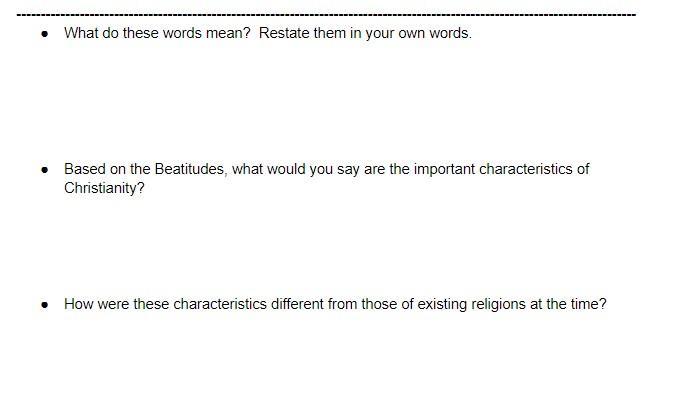
Task: Click blank answer area below "Christianity?" line
Action: coord(326,245)
